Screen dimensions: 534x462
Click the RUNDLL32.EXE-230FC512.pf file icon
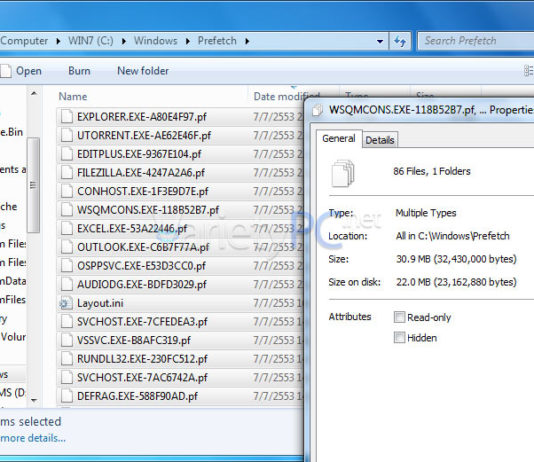coord(67,359)
